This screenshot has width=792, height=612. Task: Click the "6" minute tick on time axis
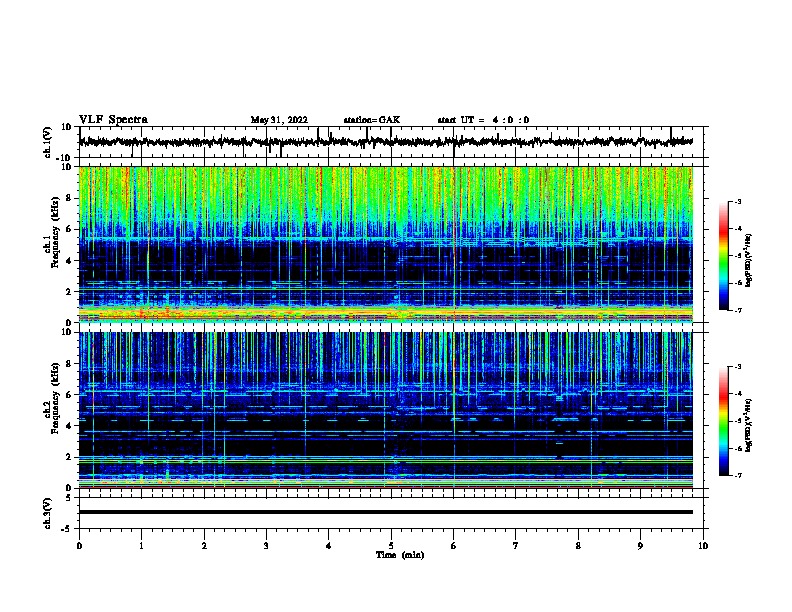click(454, 546)
